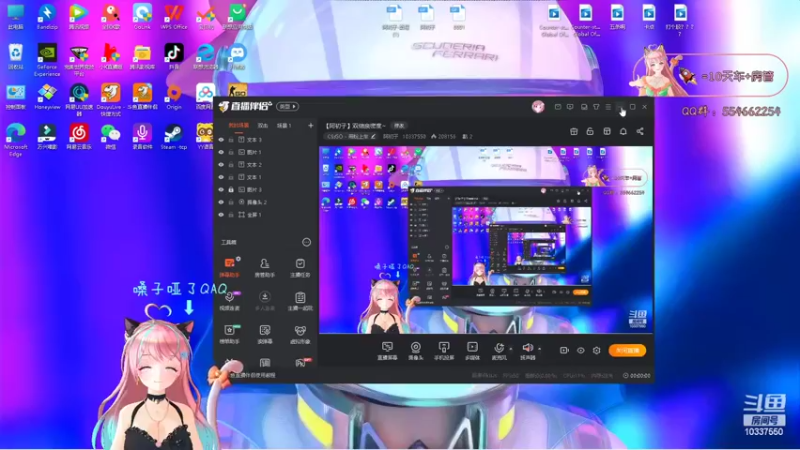Expand speaker options arrow

[x=539, y=349]
